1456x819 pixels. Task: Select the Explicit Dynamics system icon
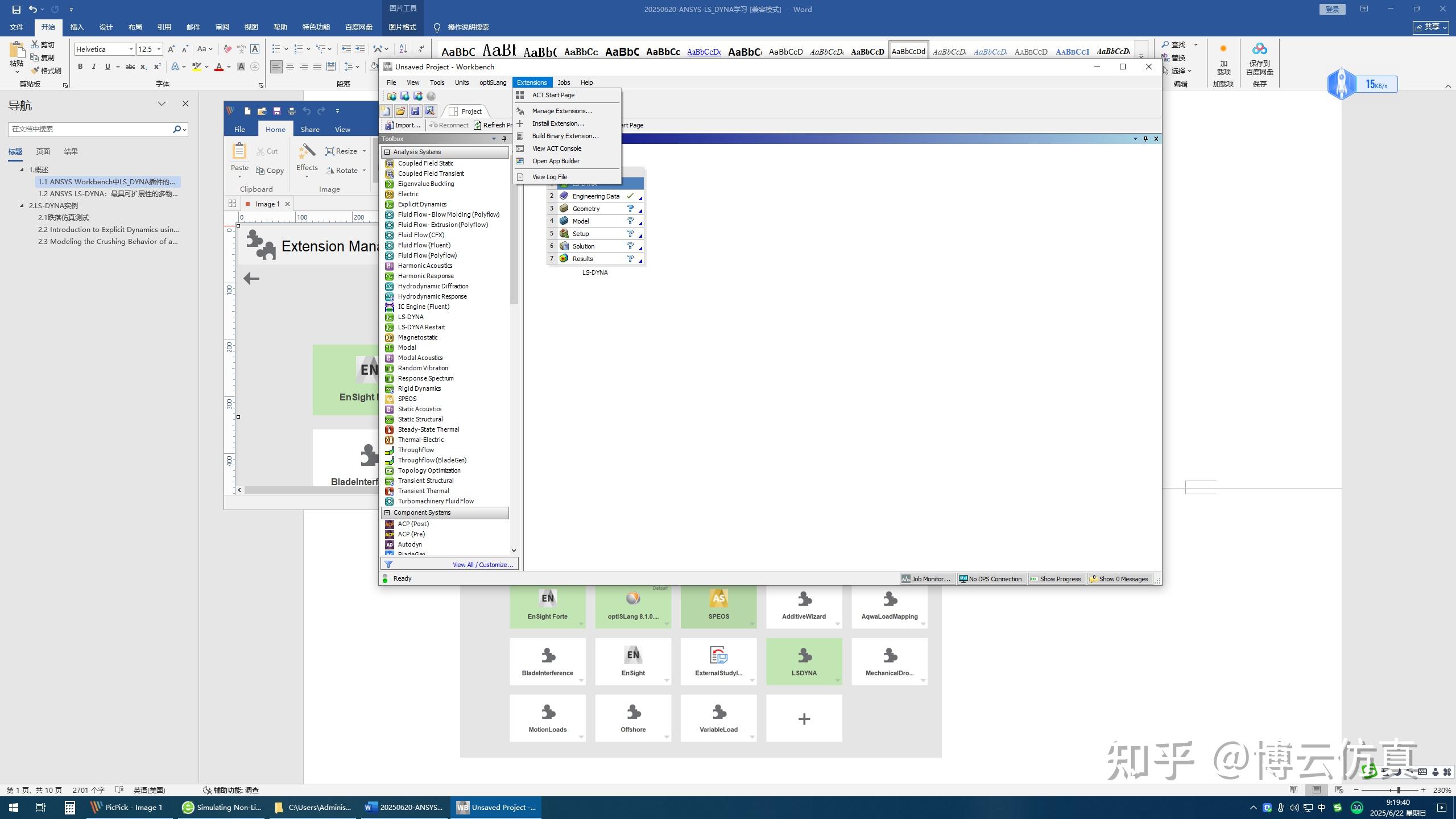pos(390,204)
